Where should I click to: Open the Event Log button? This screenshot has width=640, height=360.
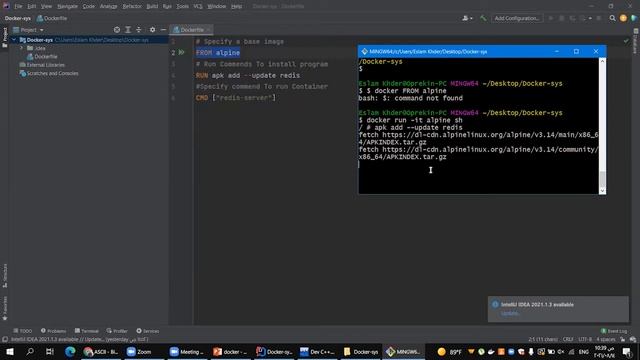pos(614,331)
